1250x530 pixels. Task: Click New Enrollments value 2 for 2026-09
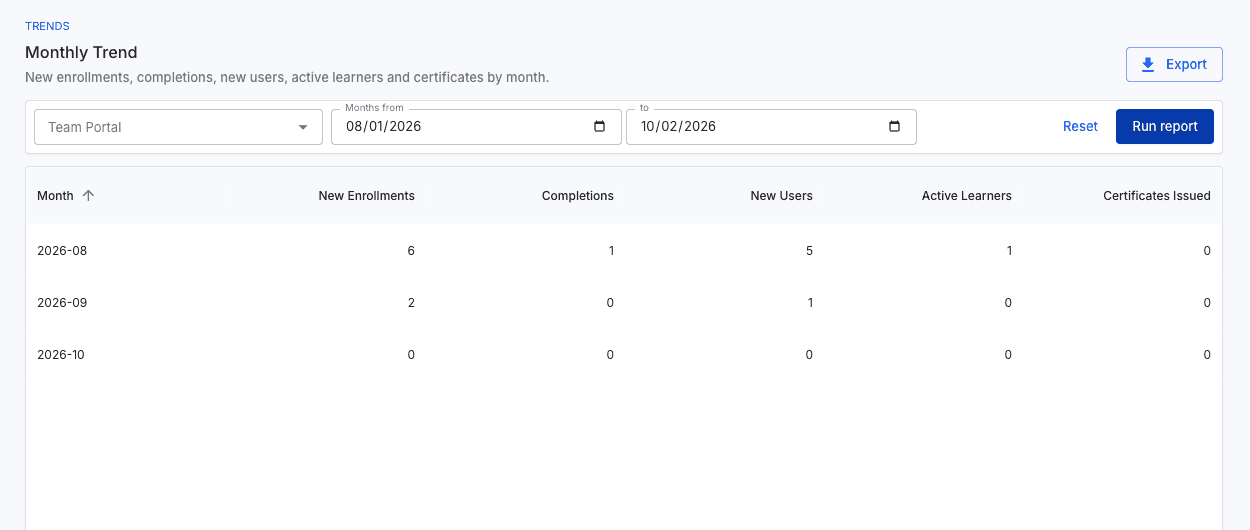411,303
